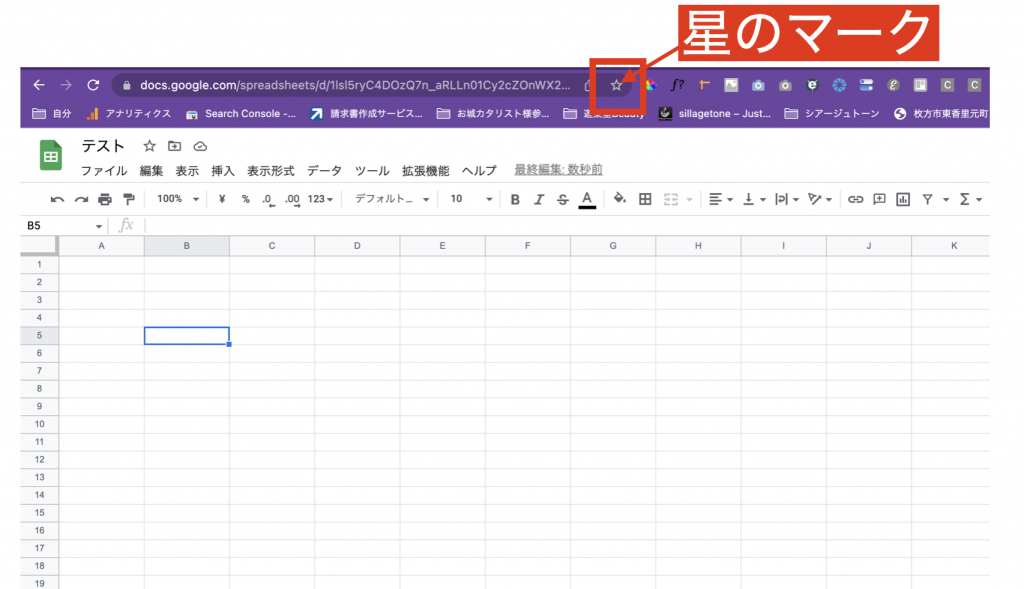Select row 10 header
This screenshot has width=1024, height=589.
[x=39, y=424]
